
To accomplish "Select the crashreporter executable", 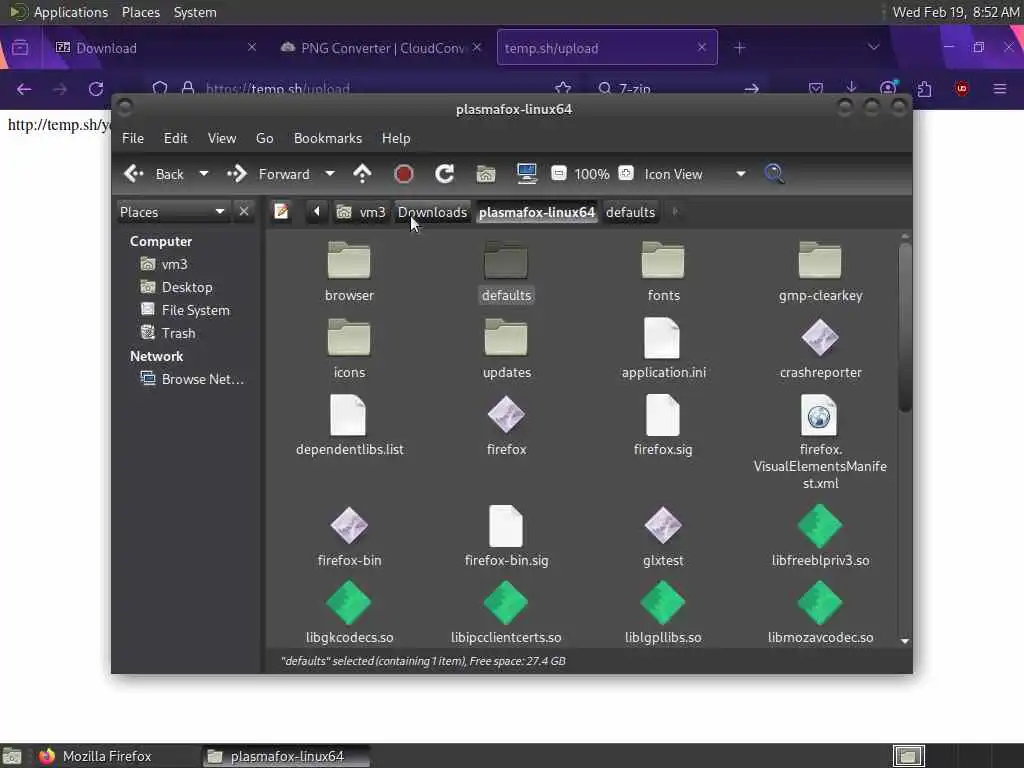I will click(x=820, y=349).
